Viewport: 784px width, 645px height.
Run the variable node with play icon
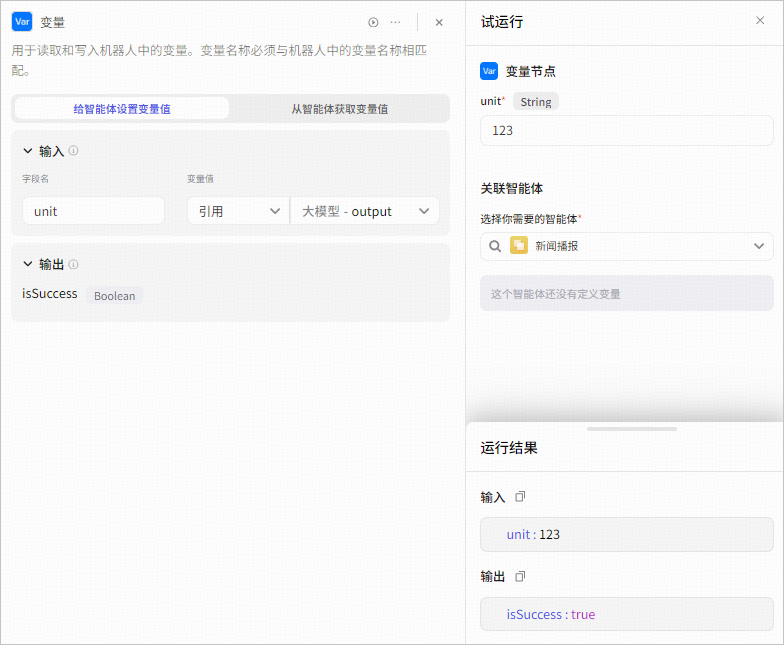(373, 22)
